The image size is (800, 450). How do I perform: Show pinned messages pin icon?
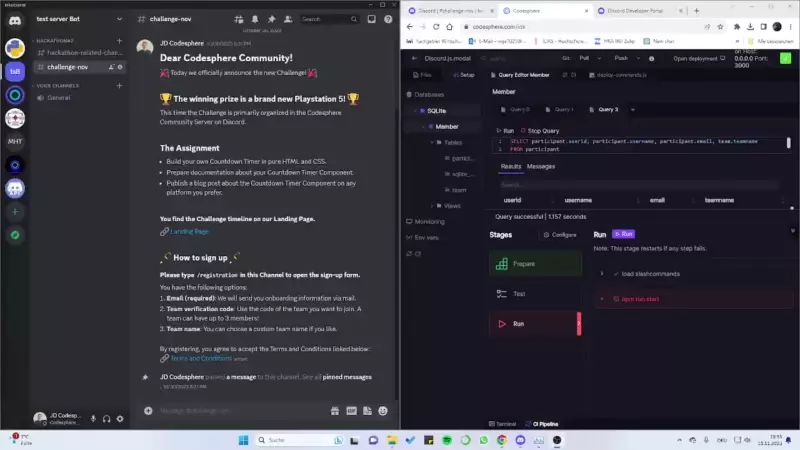(271, 19)
